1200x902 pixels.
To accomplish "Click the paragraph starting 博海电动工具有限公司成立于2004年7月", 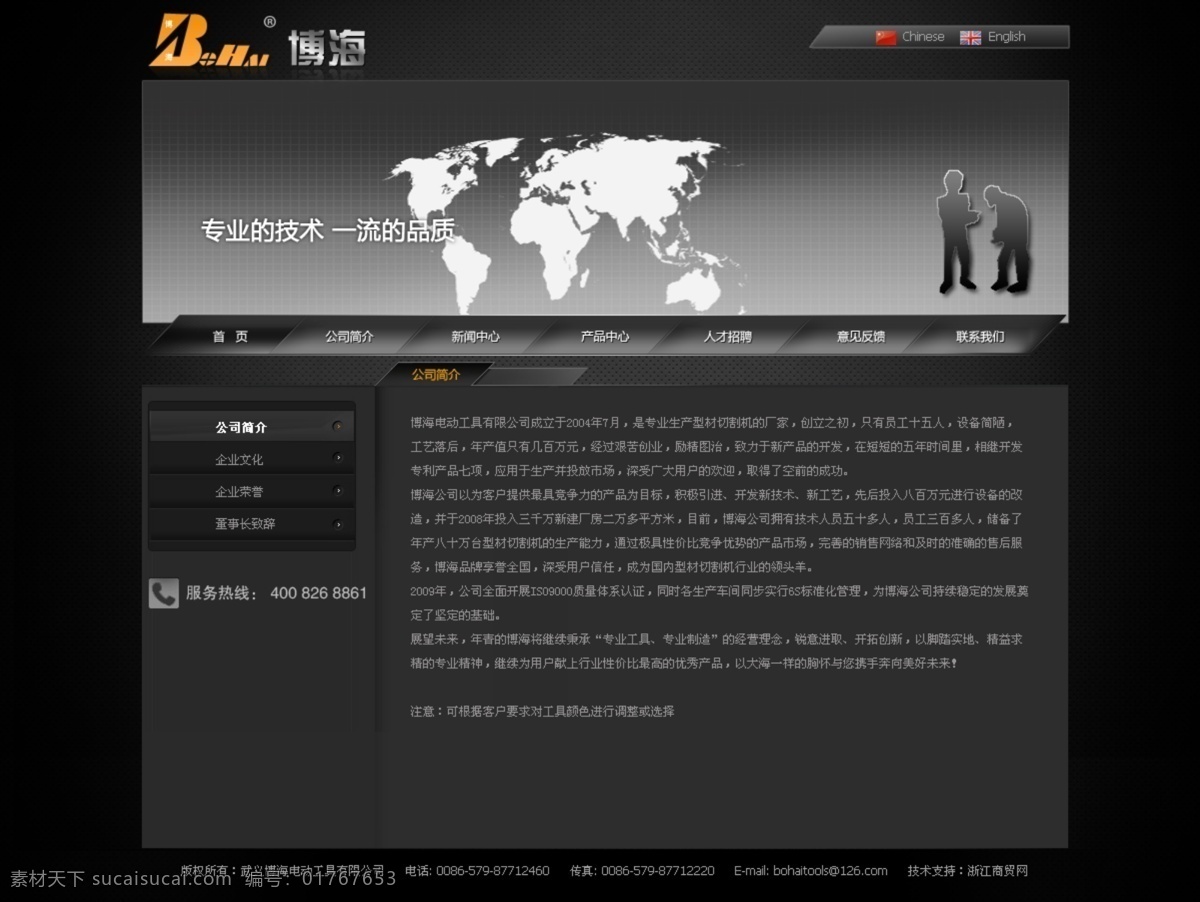I will (717, 447).
